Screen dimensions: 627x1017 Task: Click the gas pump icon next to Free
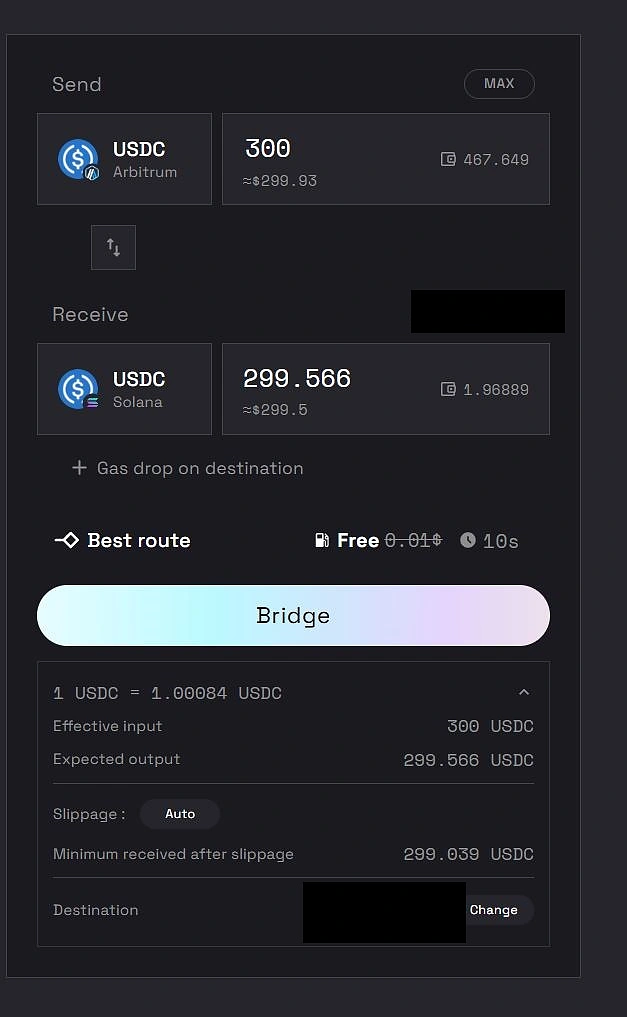point(321,540)
